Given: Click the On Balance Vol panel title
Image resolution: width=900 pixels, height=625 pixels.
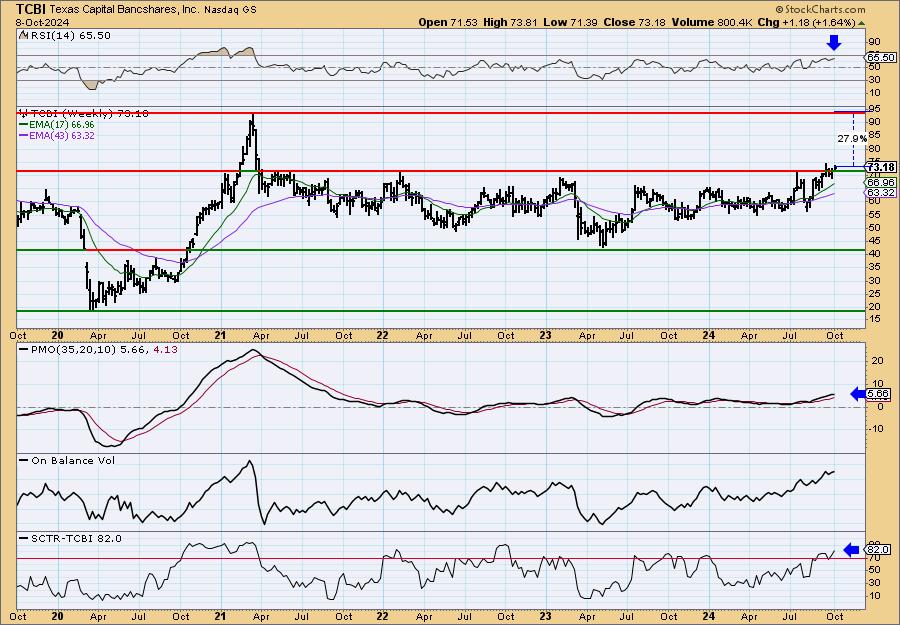Looking at the screenshot, I should (73, 461).
